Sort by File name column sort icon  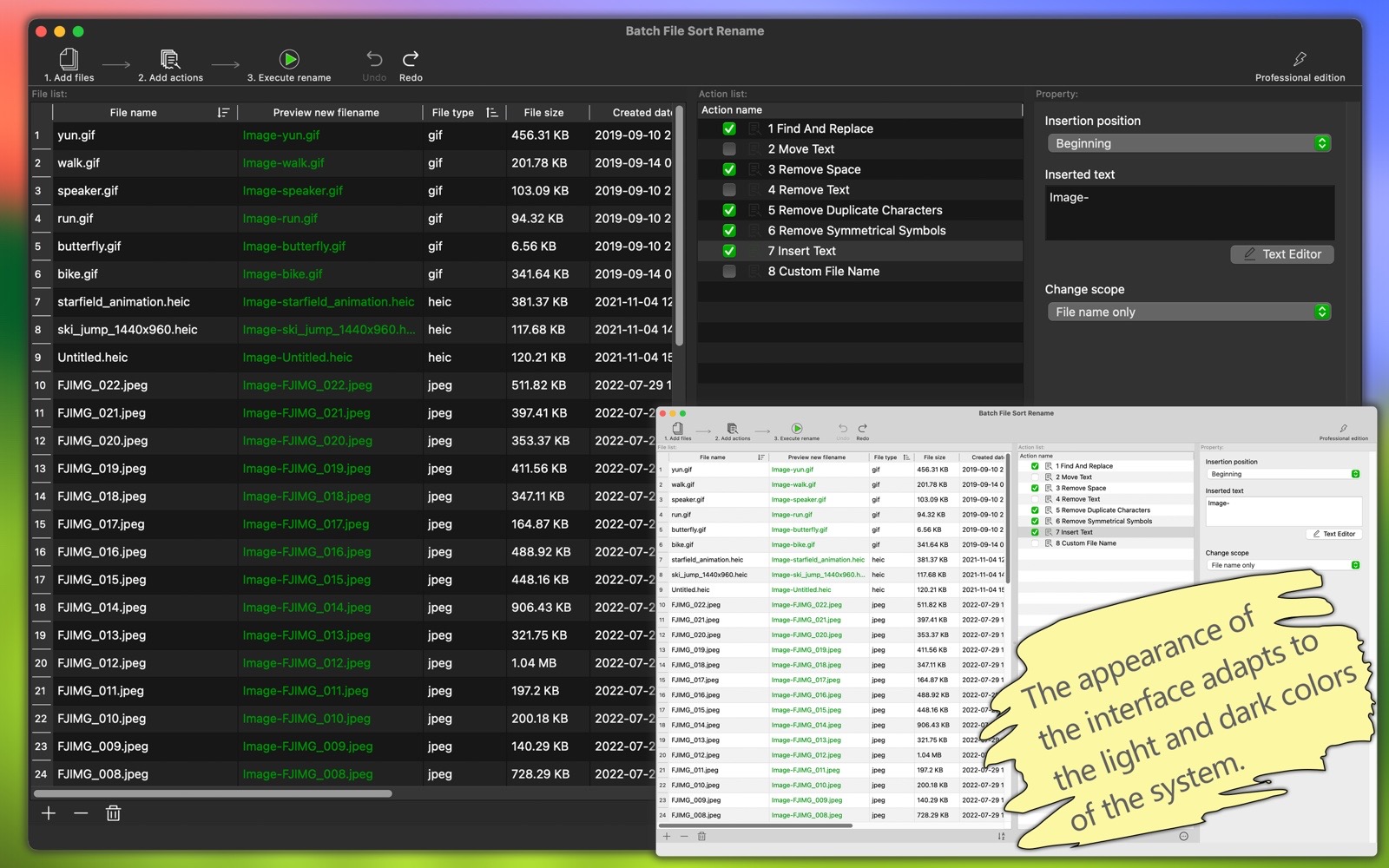coord(223,113)
